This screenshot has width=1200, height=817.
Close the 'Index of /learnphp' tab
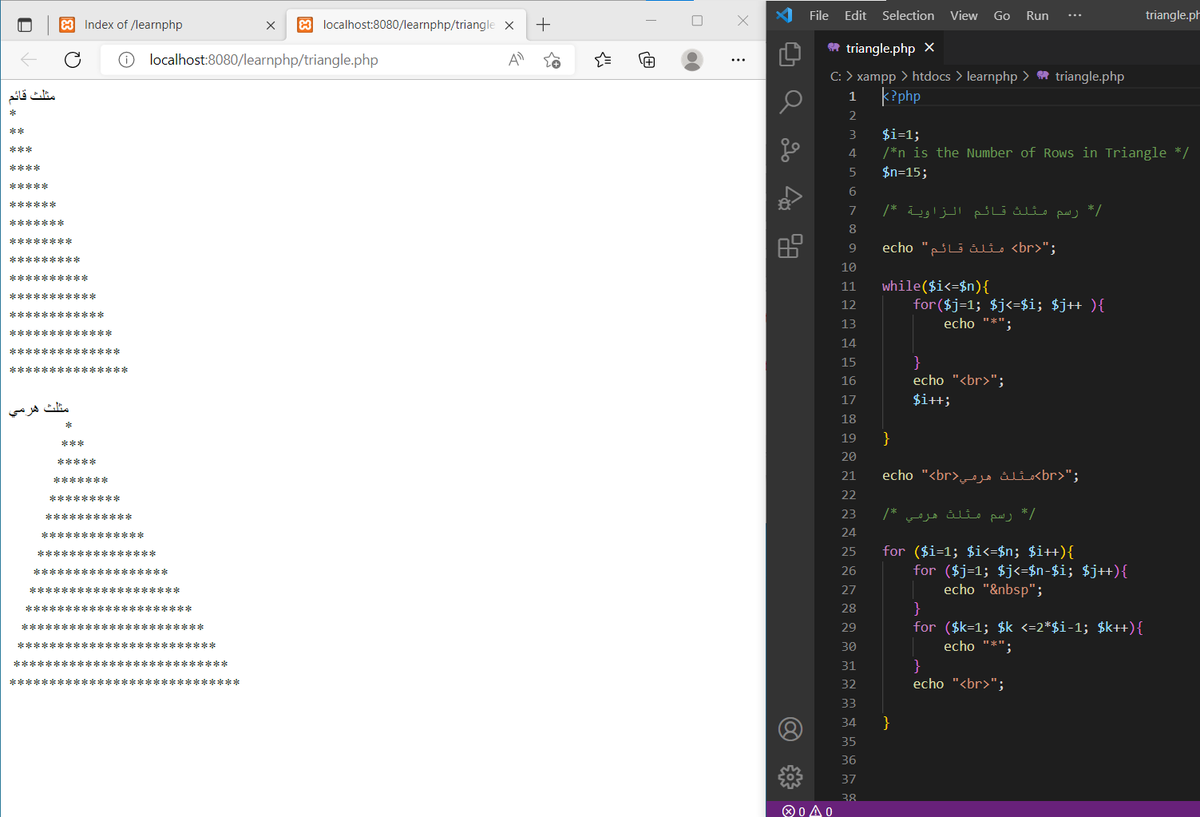pos(270,25)
